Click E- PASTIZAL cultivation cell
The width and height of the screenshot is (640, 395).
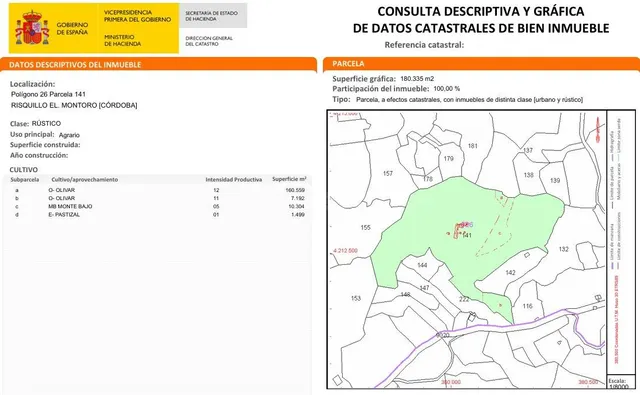click(64, 215)
